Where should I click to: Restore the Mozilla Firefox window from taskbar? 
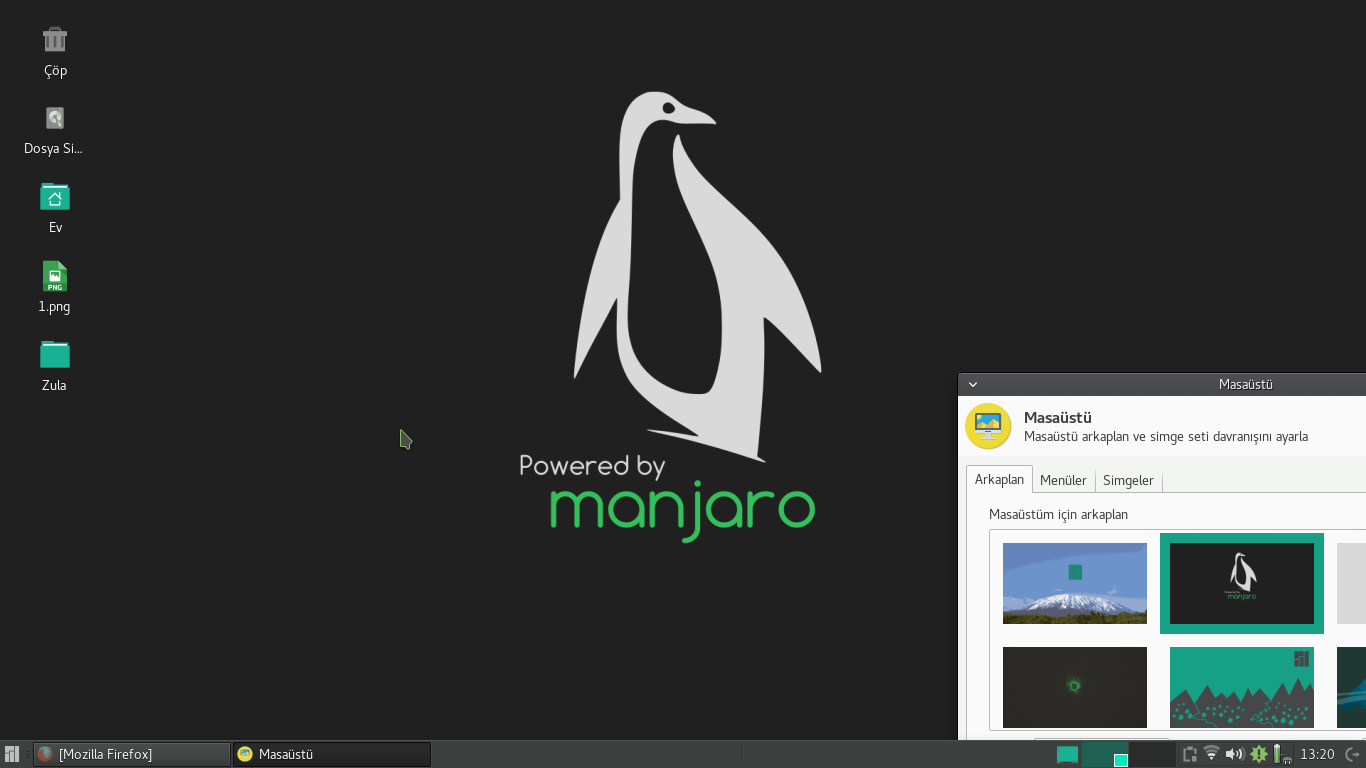(x=132, y=754)
